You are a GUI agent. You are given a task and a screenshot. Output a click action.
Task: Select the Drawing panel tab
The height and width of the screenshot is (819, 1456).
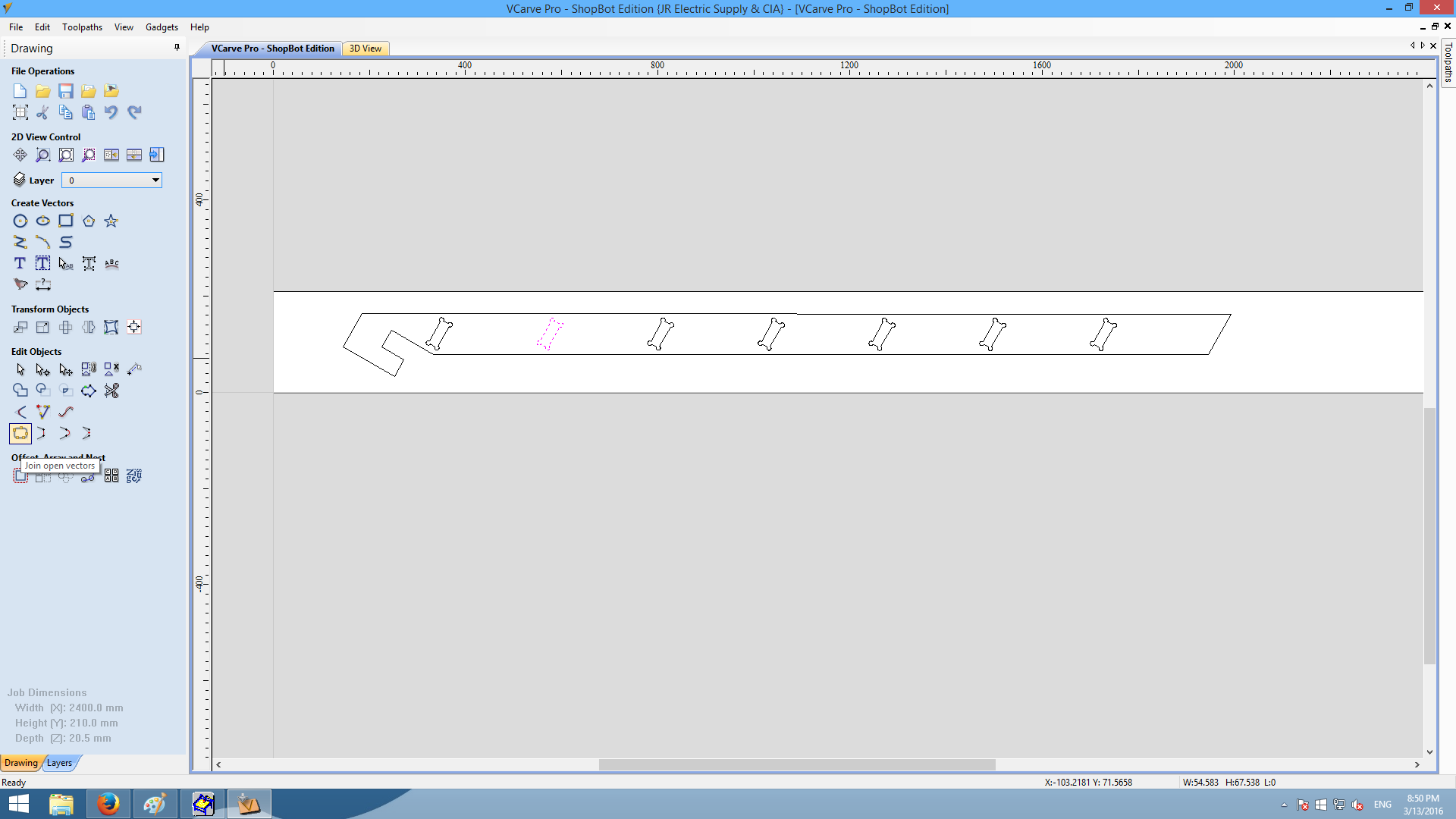click(21, 763)
